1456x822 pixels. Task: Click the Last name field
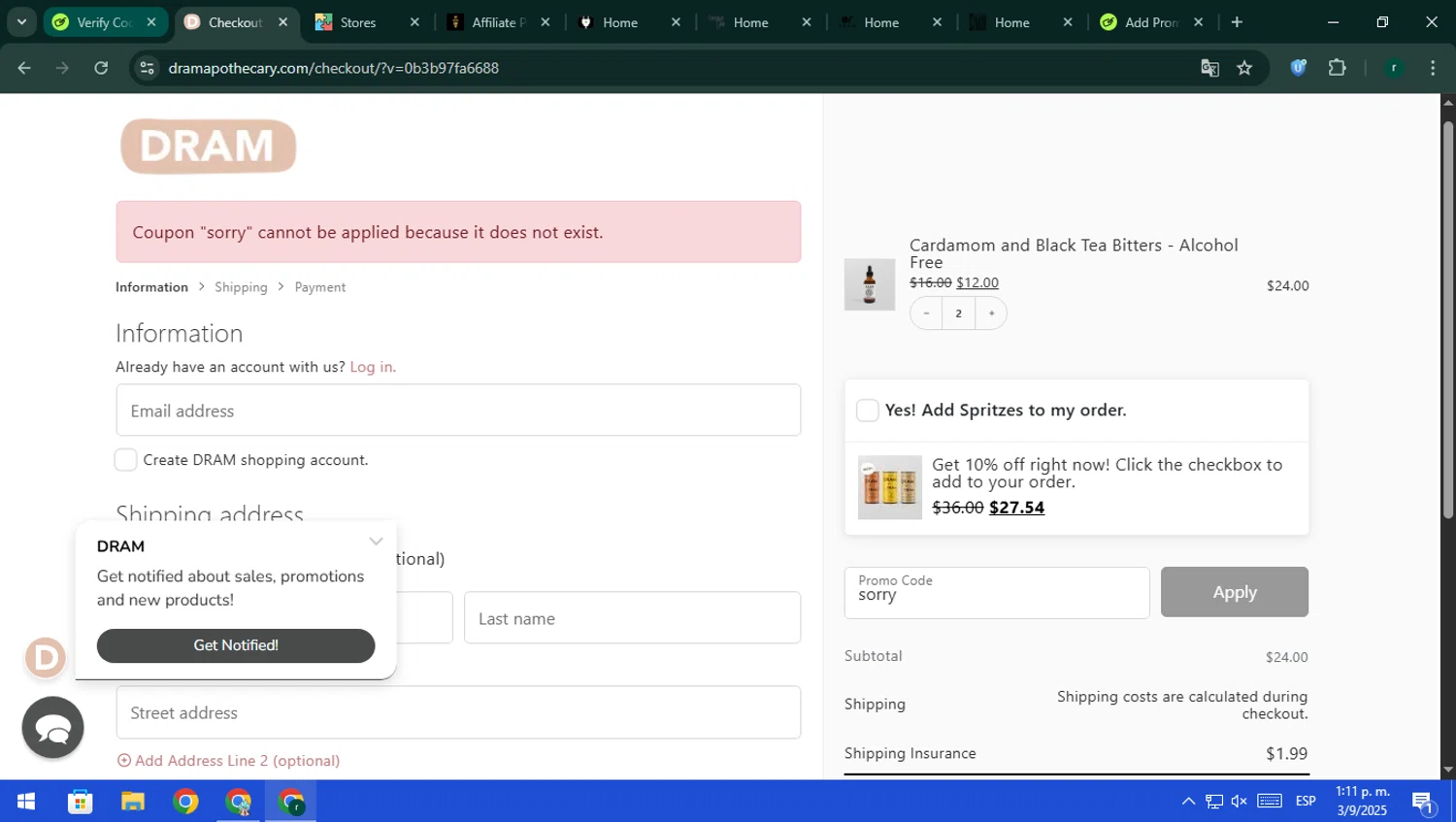point(632,618)
